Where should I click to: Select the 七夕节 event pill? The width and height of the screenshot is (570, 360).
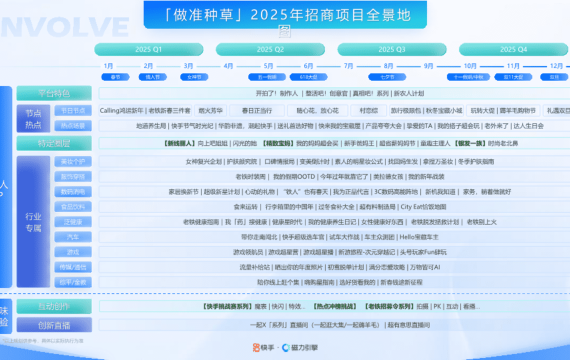pyautogui.click(x=387, y=77)
